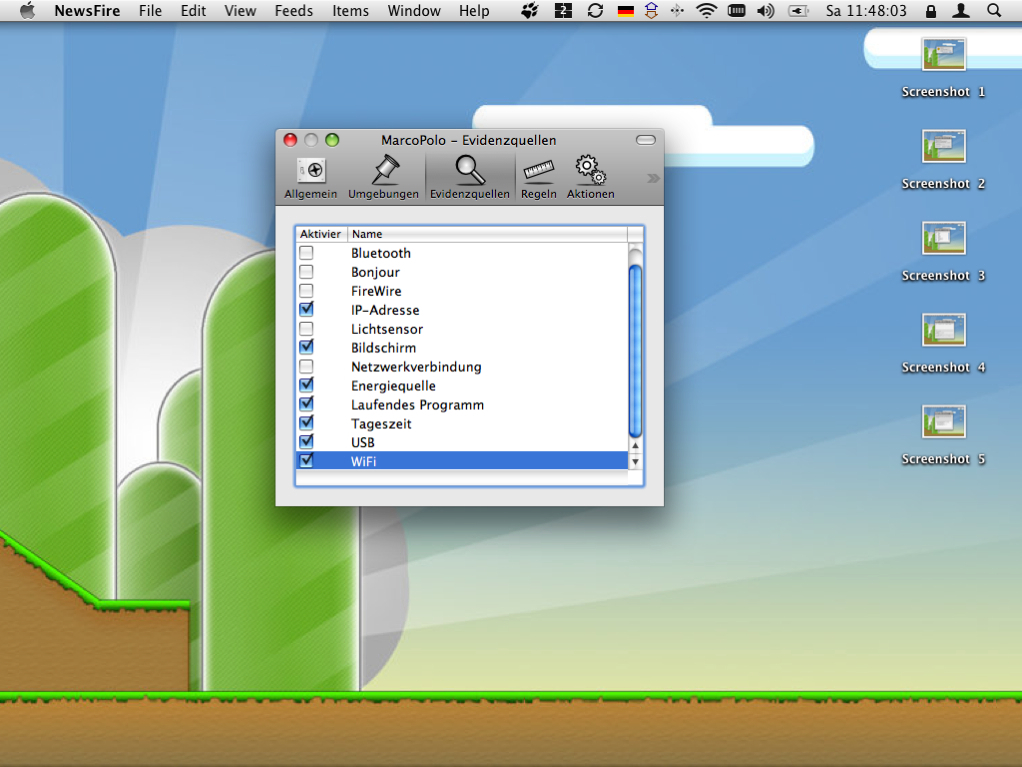The height and width of the screenshot is (767, 1022).
Task: Enable the Bluetooth evidence source checkbox
Action: pos(306,253)
